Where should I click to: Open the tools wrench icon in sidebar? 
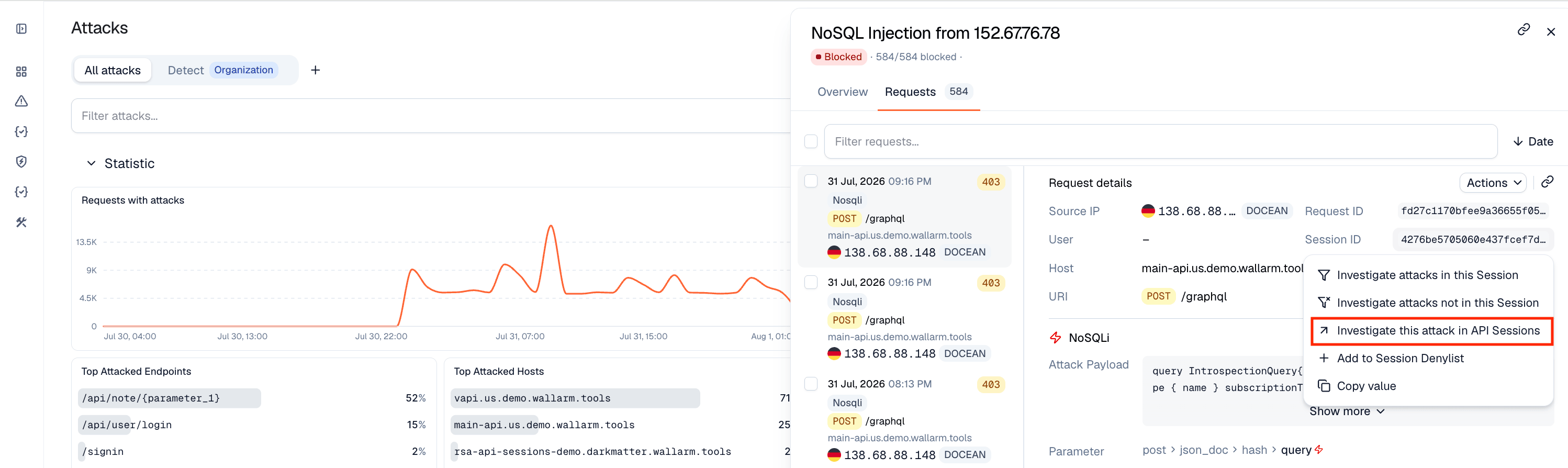coord(21,222)
